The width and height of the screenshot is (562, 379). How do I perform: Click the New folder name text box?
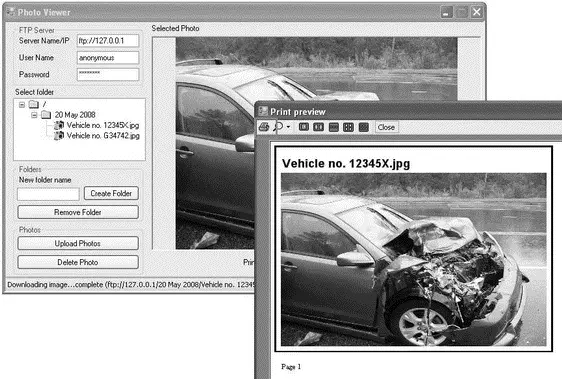[x=48, y=194]
